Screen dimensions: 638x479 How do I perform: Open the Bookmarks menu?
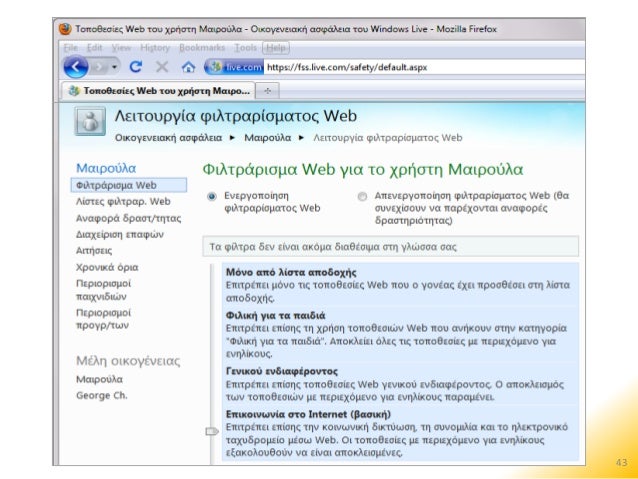click(x=202, y=48)
